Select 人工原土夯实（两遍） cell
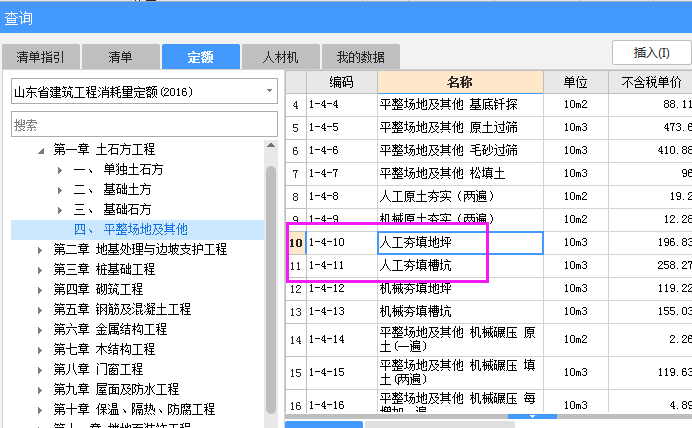This screenshot has width=692, height=428. (x=460, y=197)
